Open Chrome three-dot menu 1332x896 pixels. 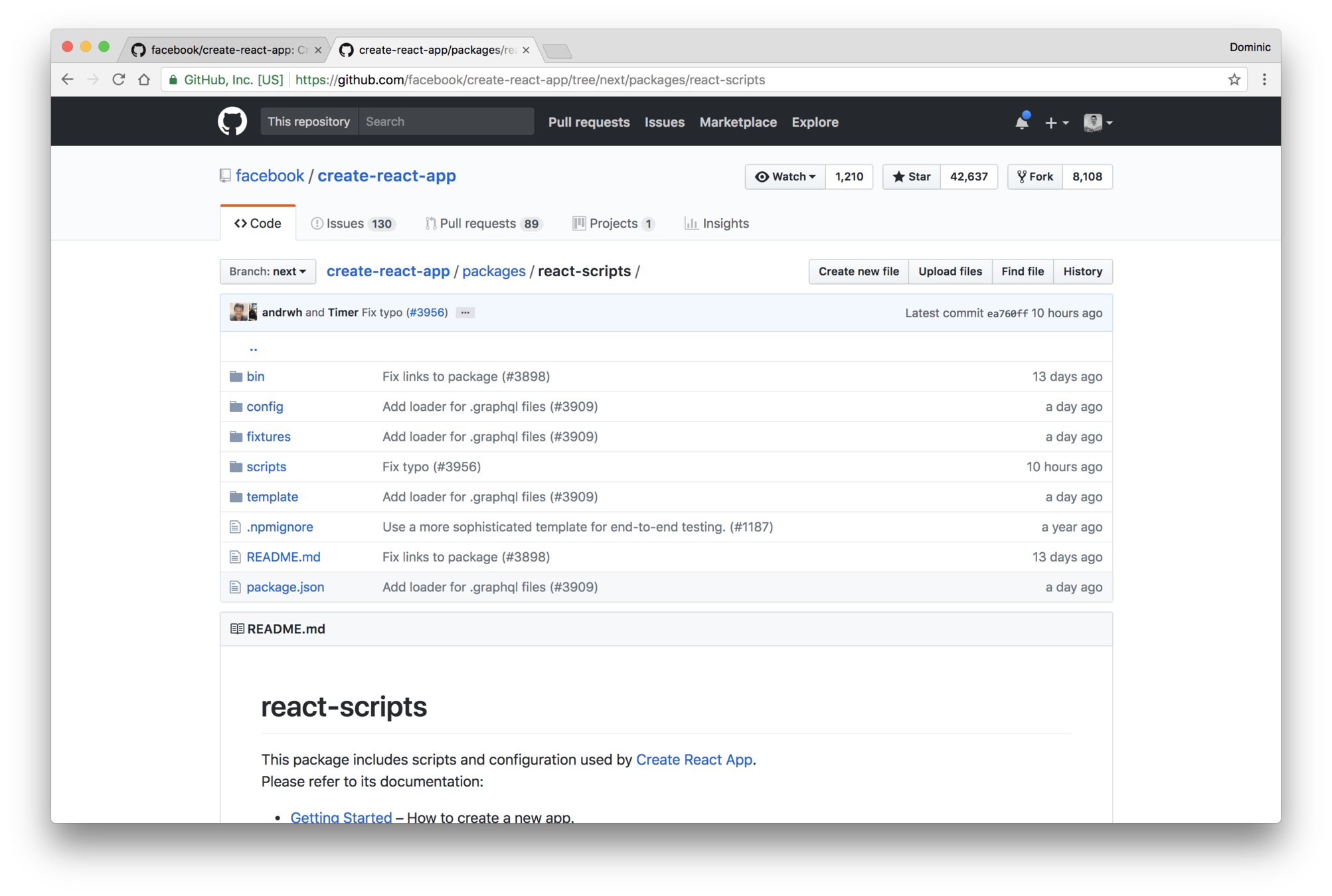click(x=1264, y=80)
